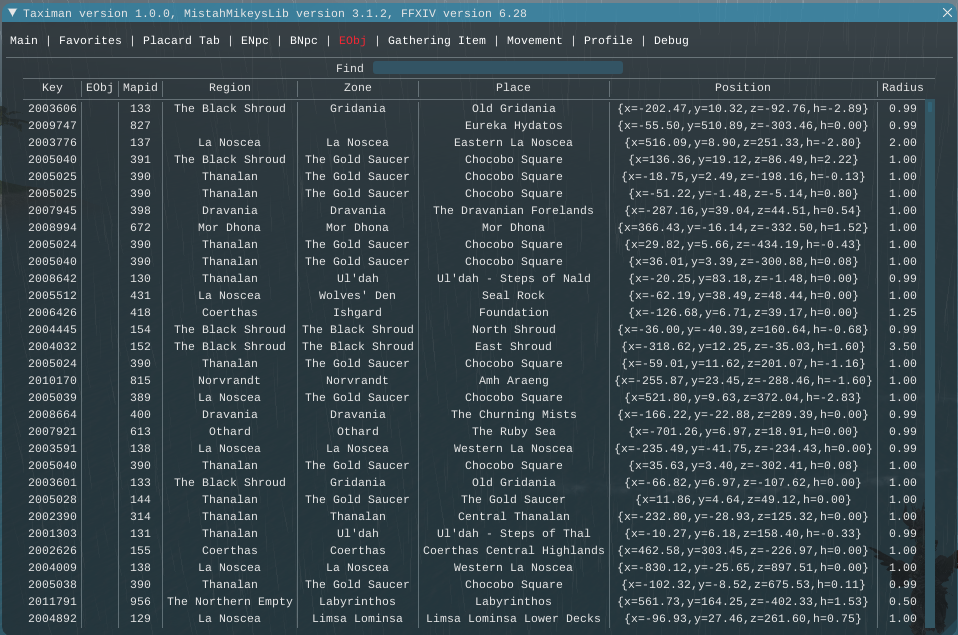Switch to the BNpc tab
958x635 pixels.
pyautogui.click(x=304, y=40)
